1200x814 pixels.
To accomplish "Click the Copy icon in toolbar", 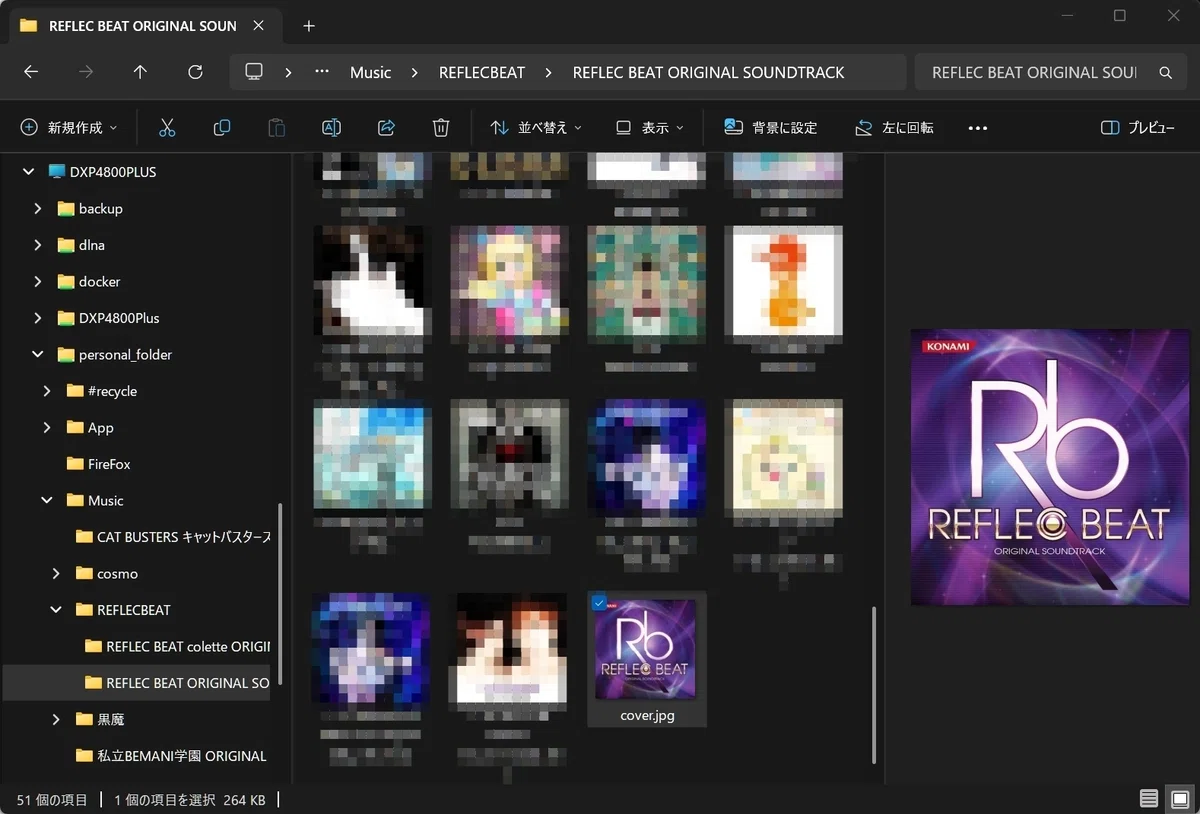I will 222,127.
